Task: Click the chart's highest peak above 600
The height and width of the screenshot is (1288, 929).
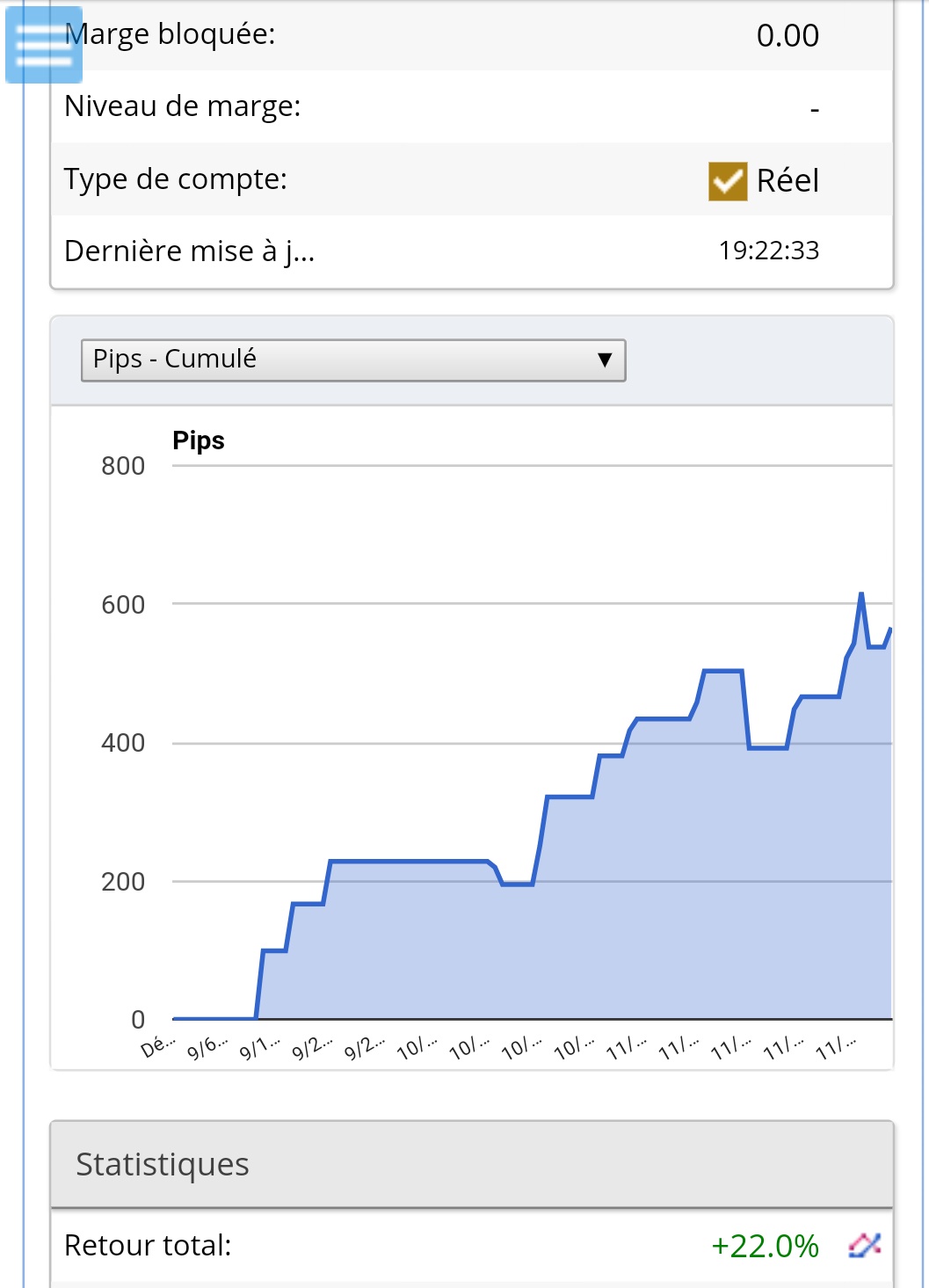Action: pos(861,594)
